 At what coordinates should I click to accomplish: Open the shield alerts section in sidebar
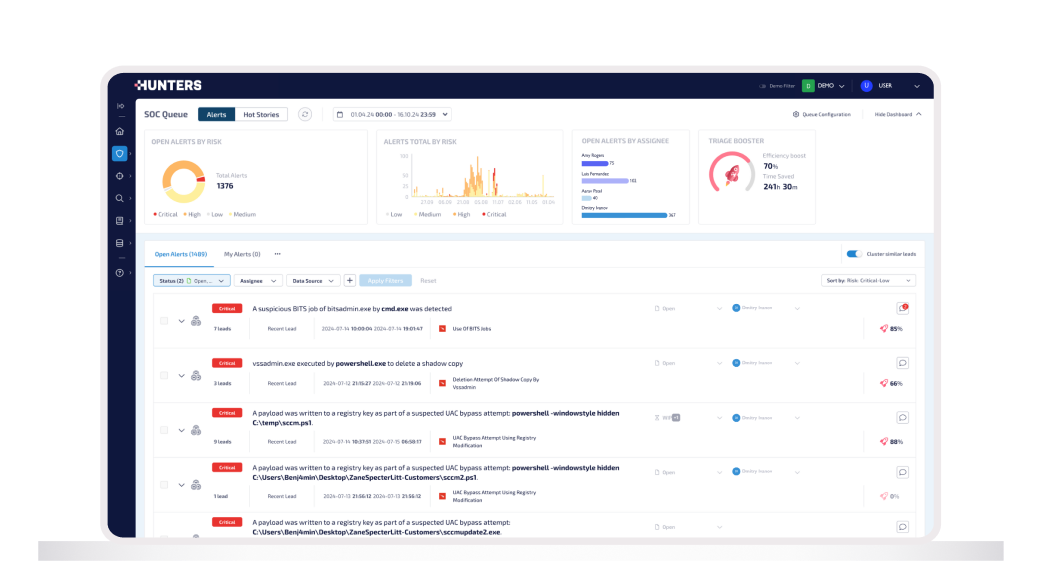pyautogui.click(x=120, y=154)
